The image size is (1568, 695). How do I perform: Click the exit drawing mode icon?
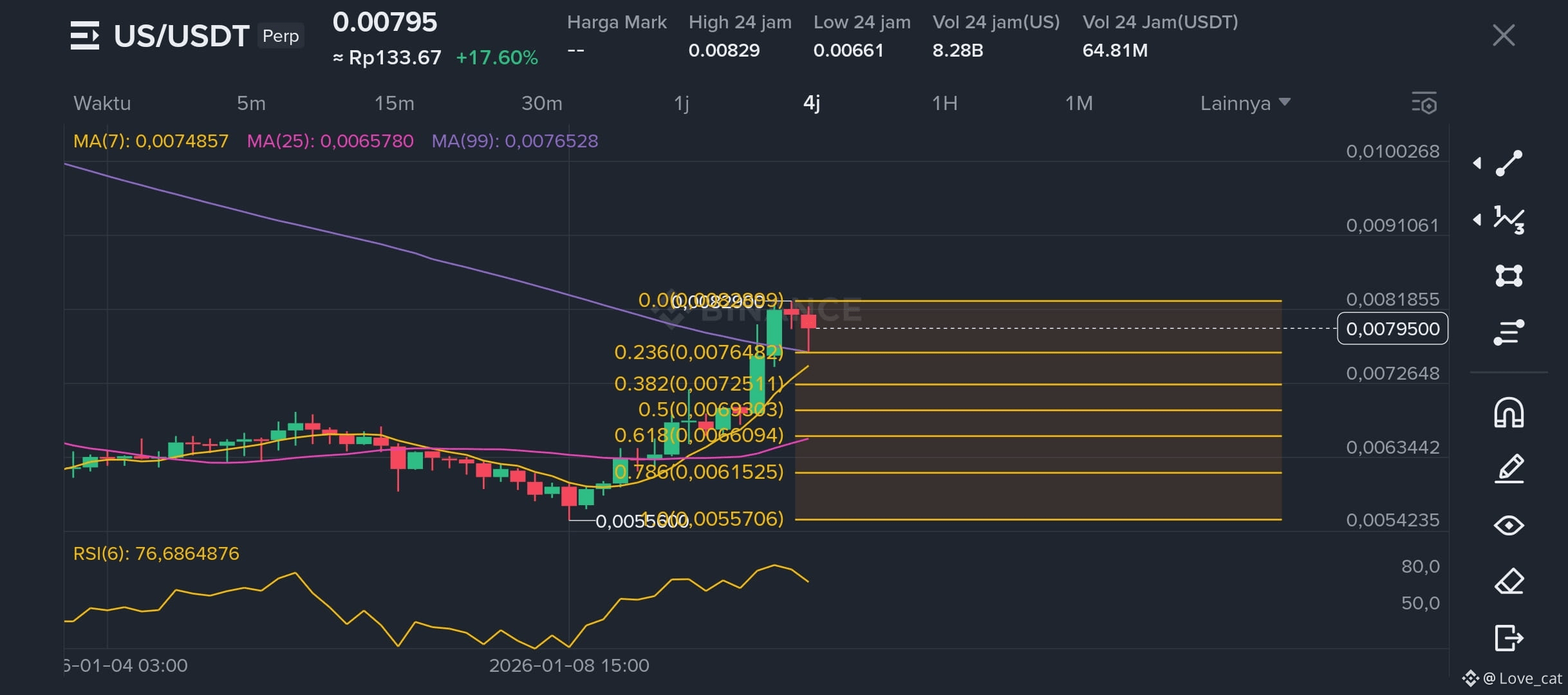1509,638
